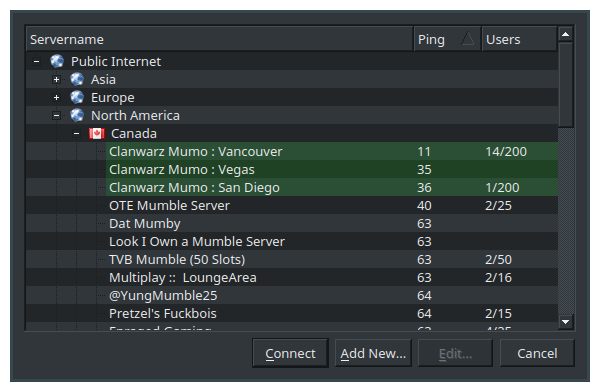Image resolution: width=600 pixels, height=392 pixels.
Task: Click ping value 40 for OTE Mumble
Action: [x=424, y=205]
